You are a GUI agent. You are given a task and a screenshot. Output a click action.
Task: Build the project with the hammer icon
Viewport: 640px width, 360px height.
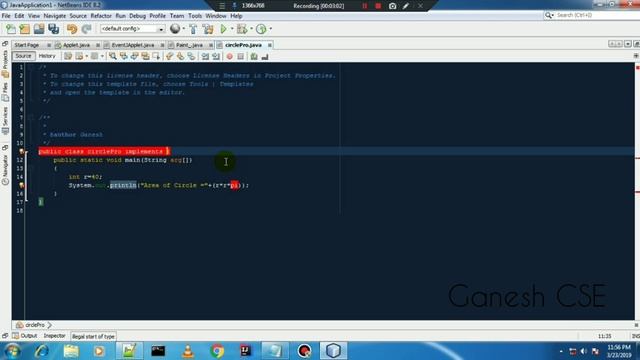click(193, 29)
